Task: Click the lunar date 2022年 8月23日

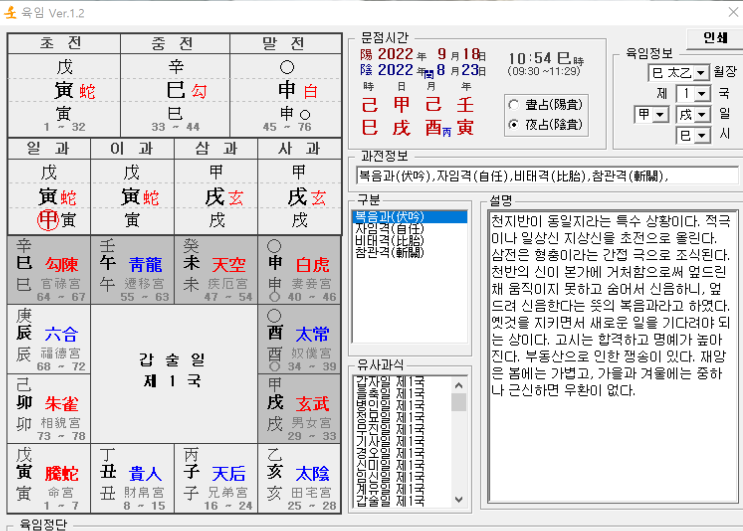Action: pos(423,70)
